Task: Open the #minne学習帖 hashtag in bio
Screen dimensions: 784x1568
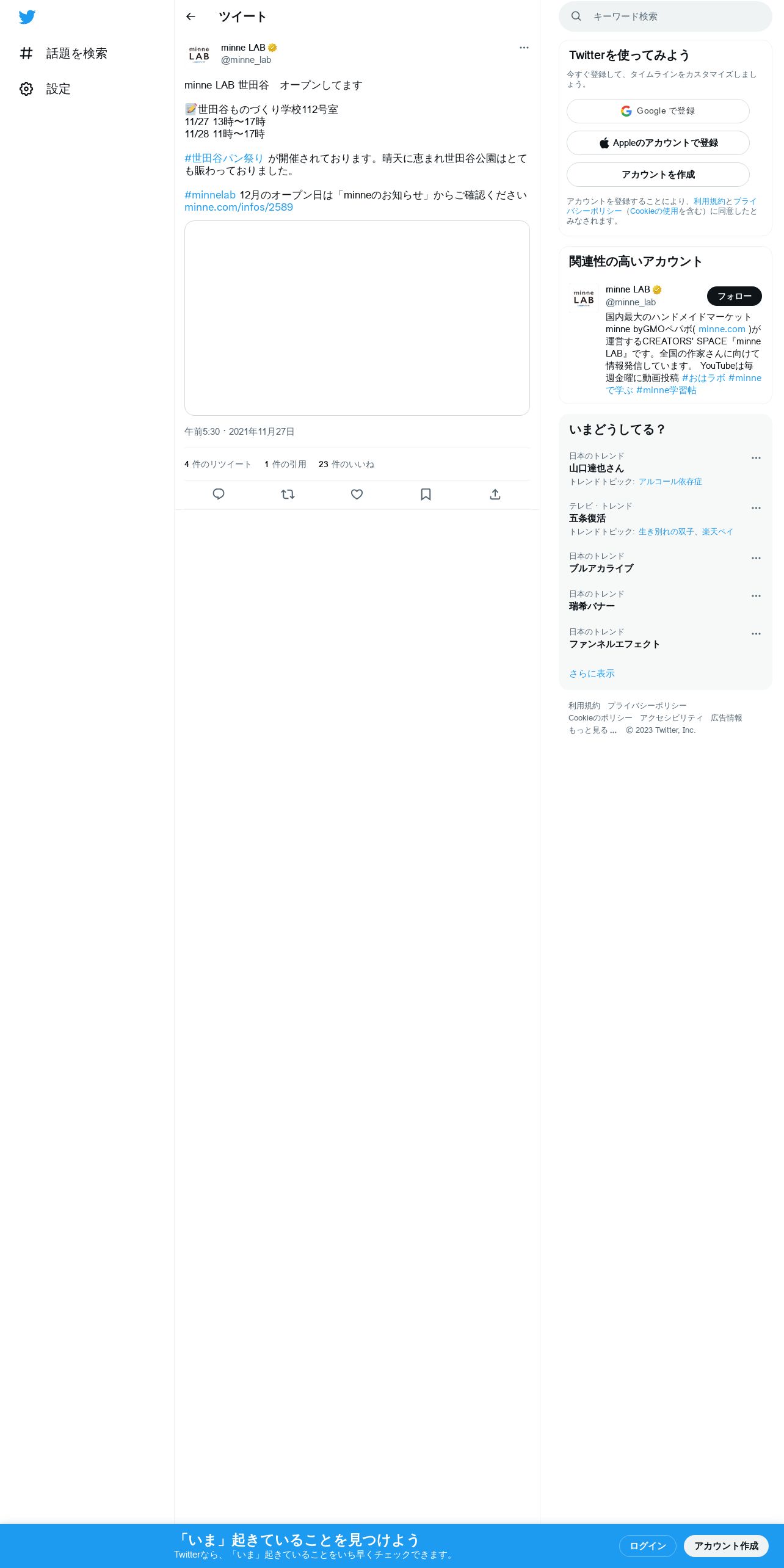Action: (x=666, y=390)
